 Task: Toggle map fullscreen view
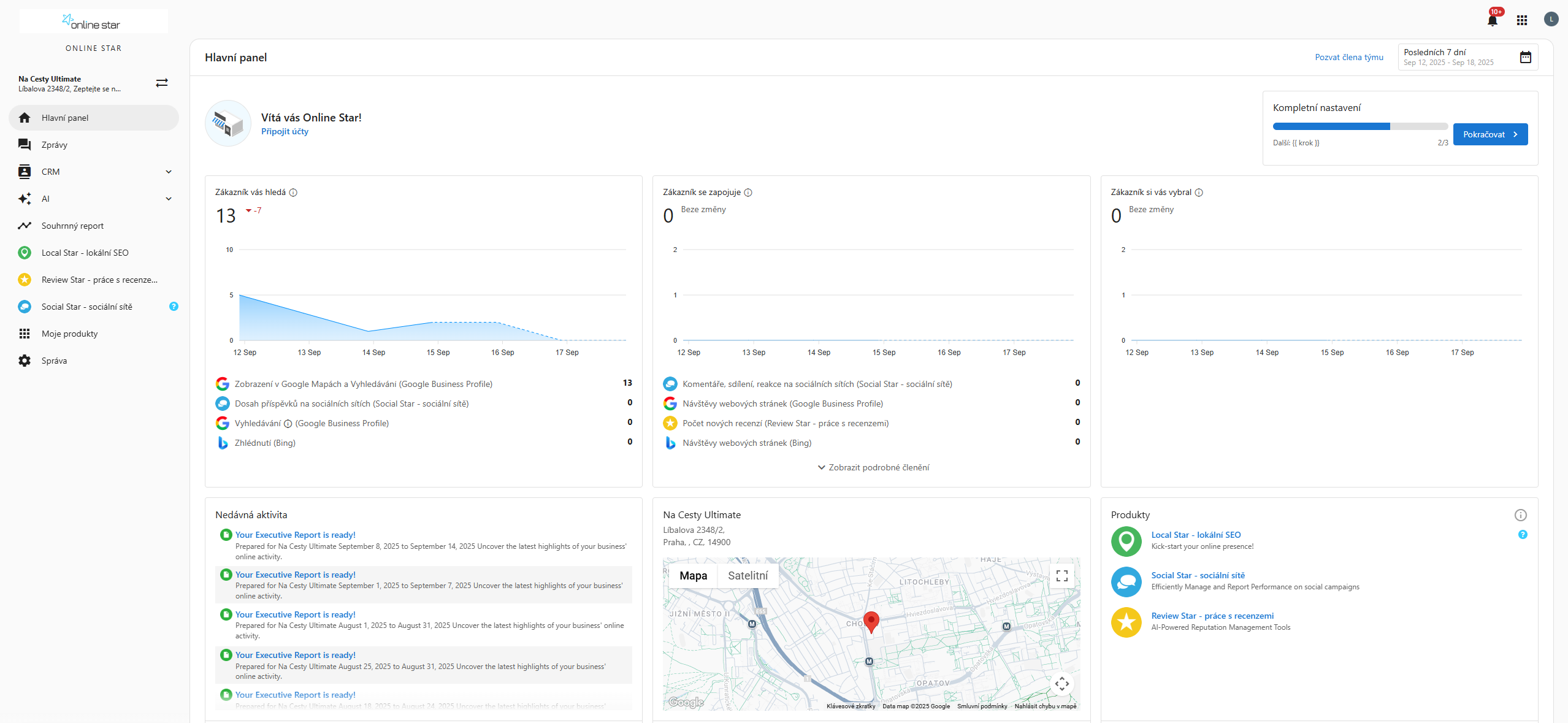[x=1061, y=576]
